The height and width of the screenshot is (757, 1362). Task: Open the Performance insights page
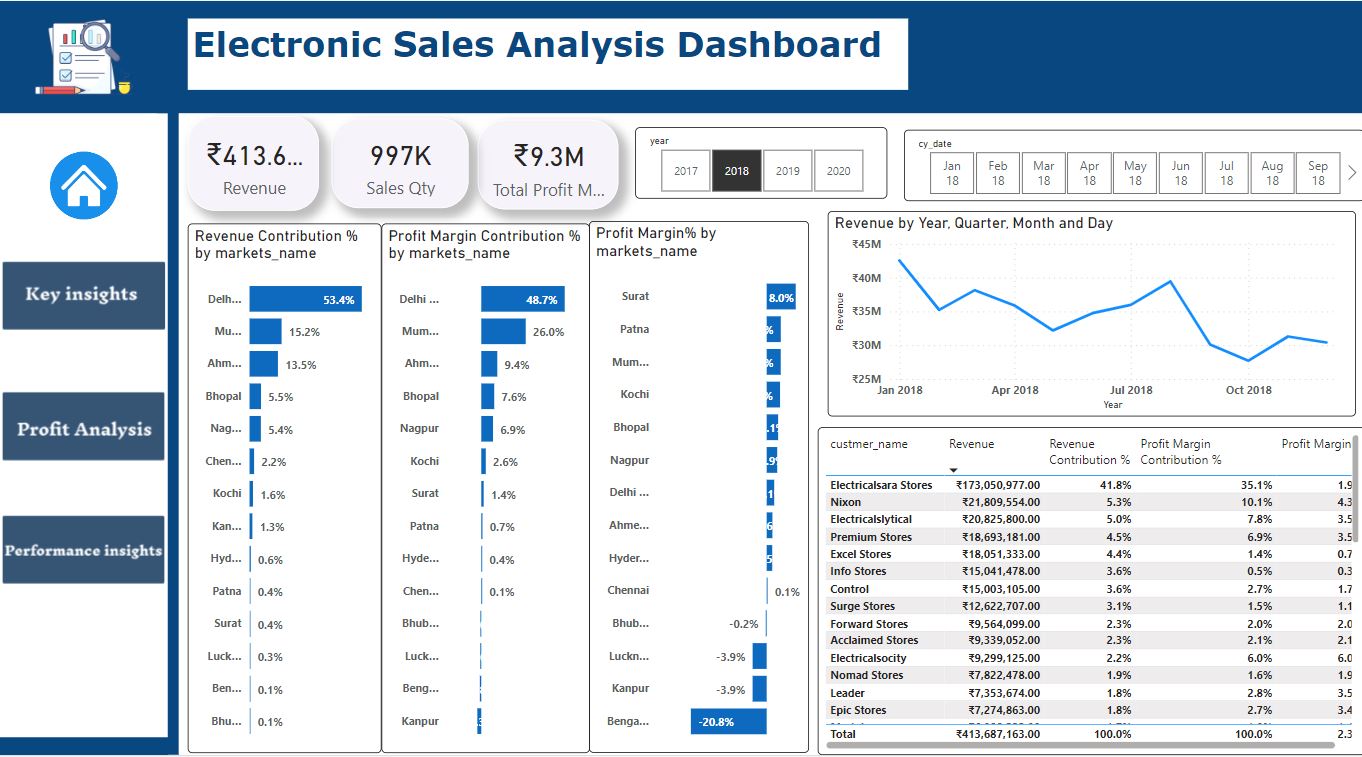coord(83,550)
